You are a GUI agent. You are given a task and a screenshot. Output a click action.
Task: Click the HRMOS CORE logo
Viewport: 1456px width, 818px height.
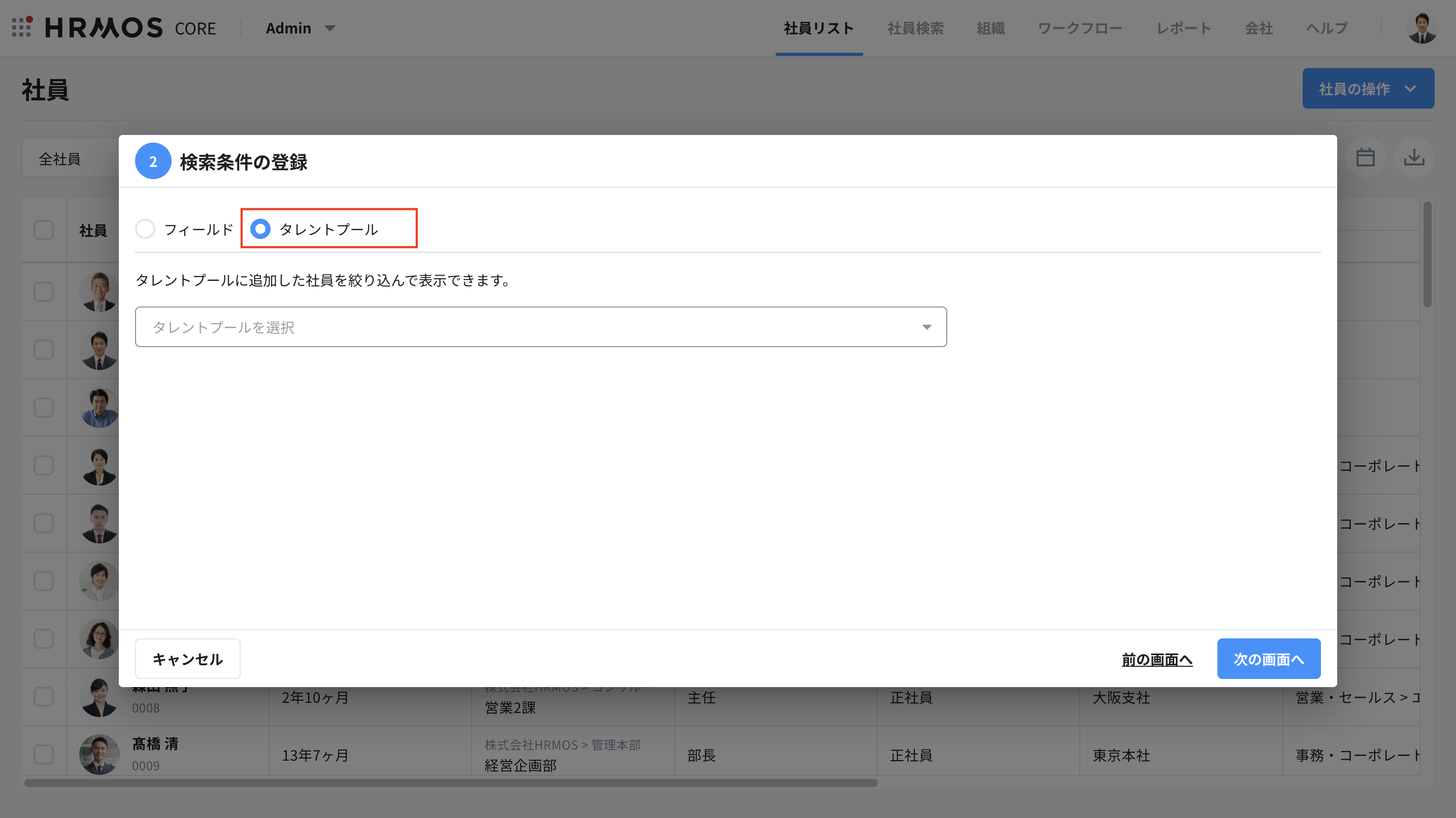coord(130,28)
